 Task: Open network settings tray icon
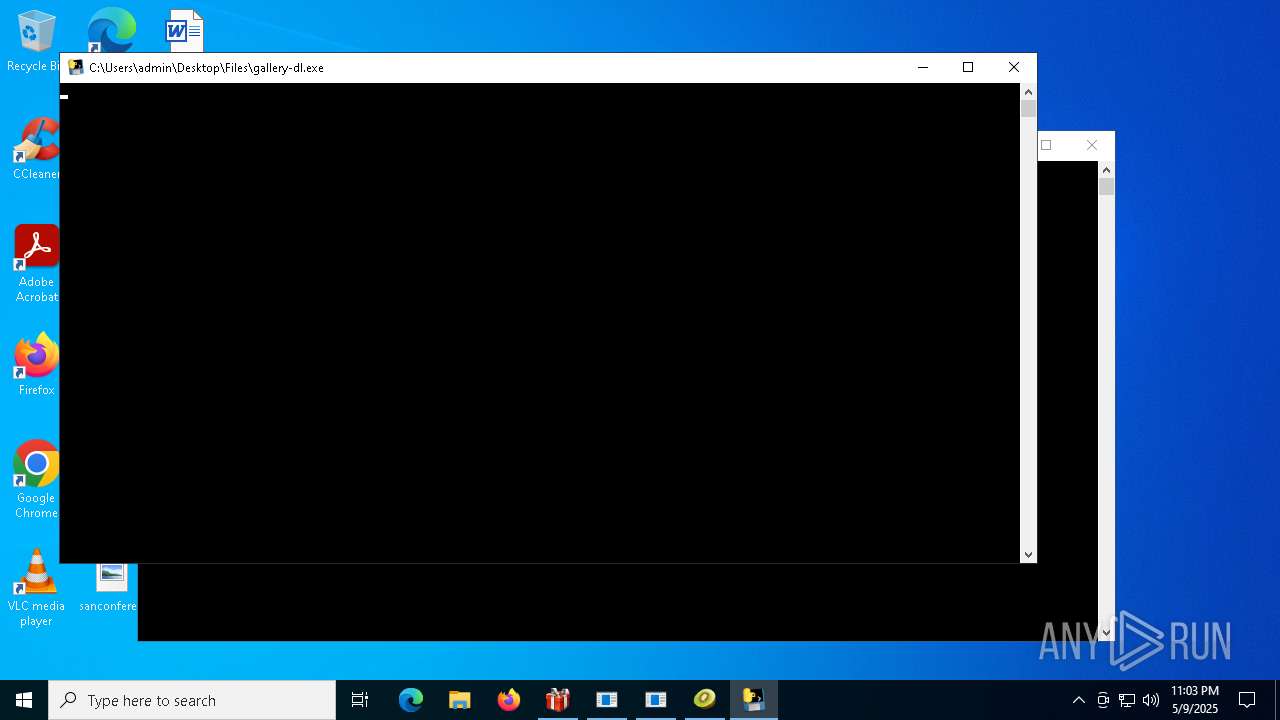(1127, 700)
